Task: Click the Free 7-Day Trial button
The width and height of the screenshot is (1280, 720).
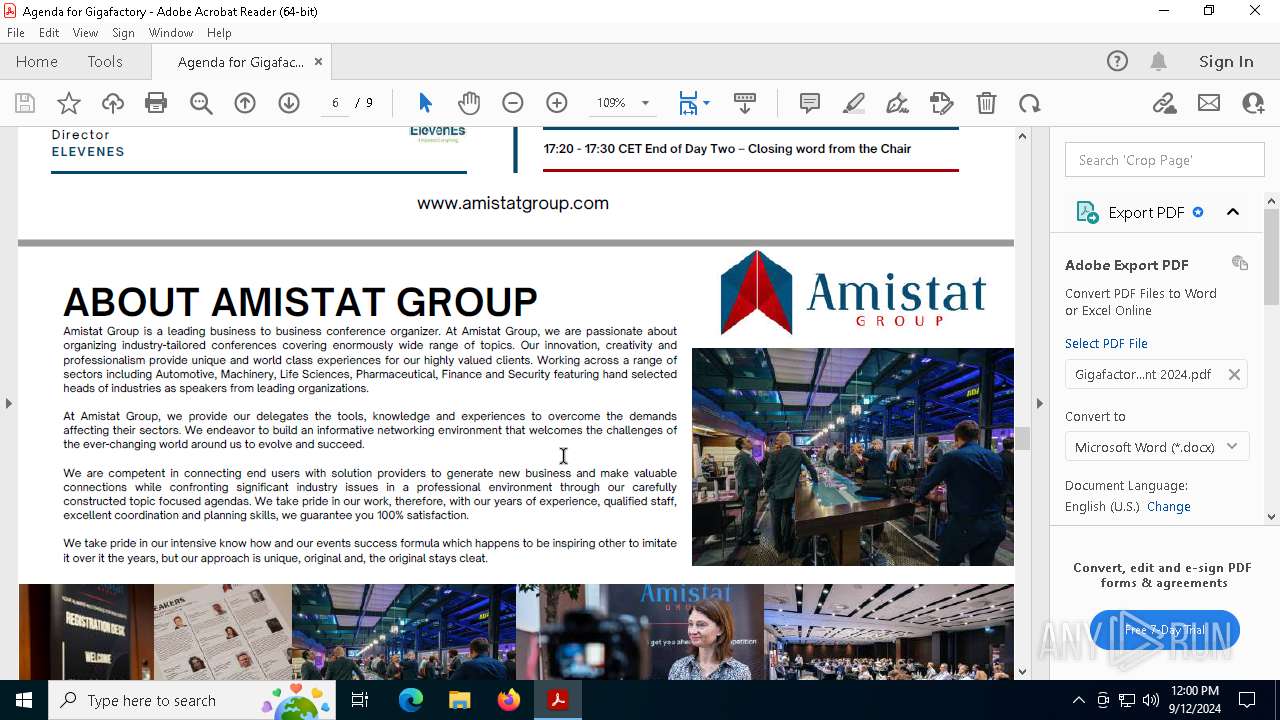Action: point(1164,630)
